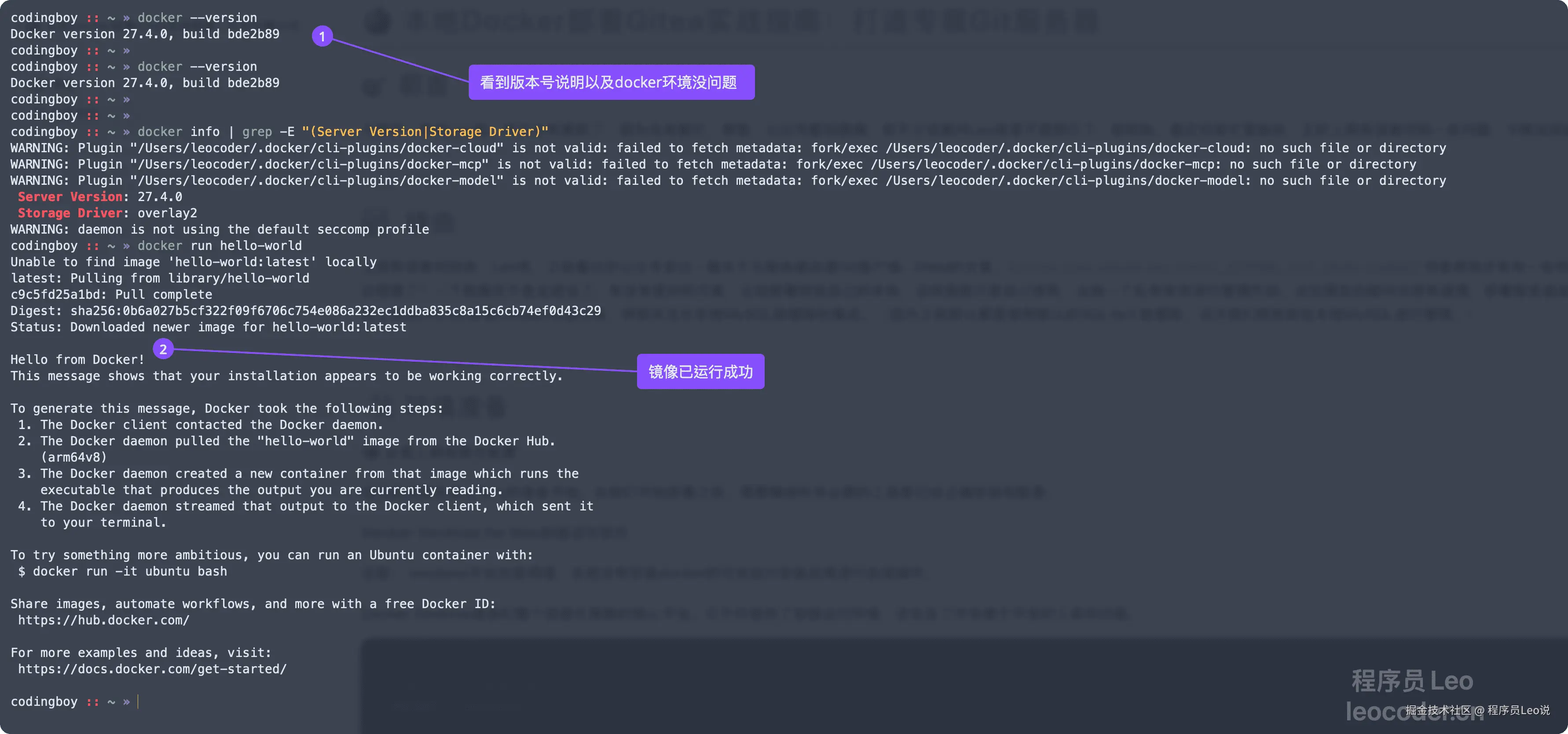Click the seccomp profile warning line
The height and width of the screenshot is (734, 1568).
tap(219, 229)
